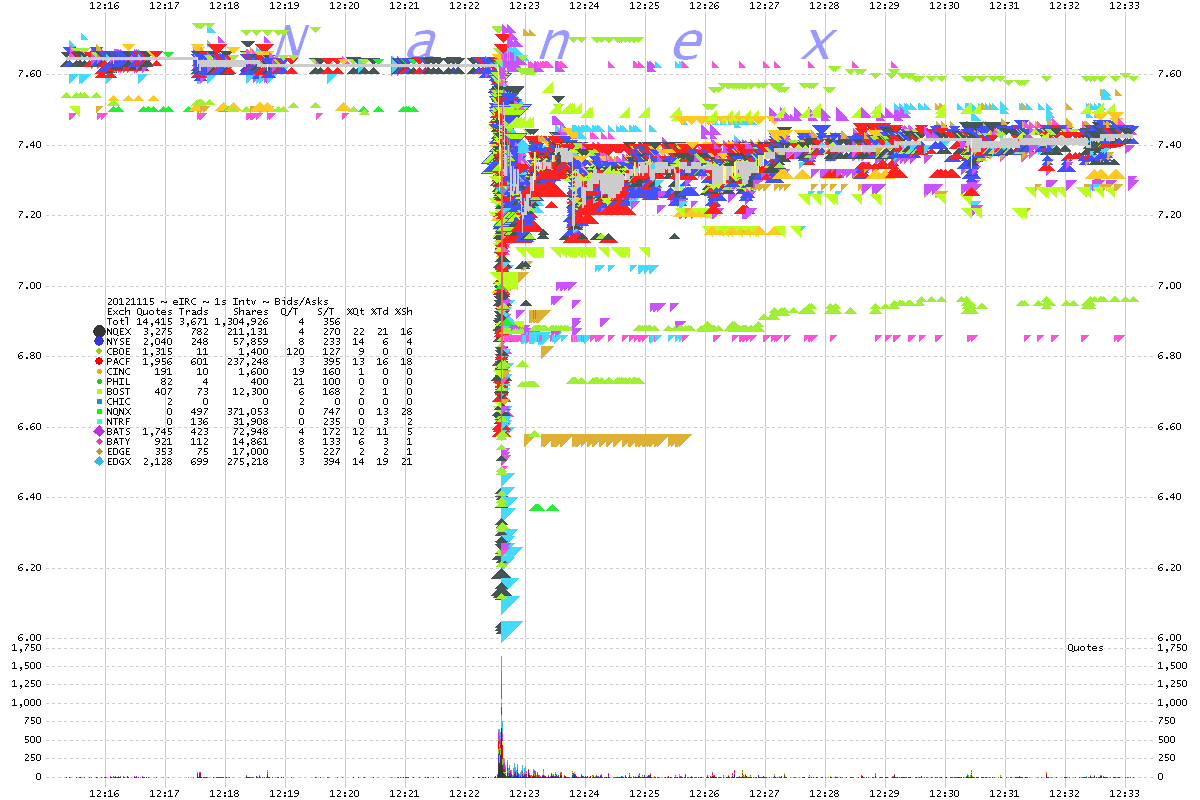Click the NQNX green square legend marker
The width and height of the screenshot is (1200, 800).
click(99, 411)
